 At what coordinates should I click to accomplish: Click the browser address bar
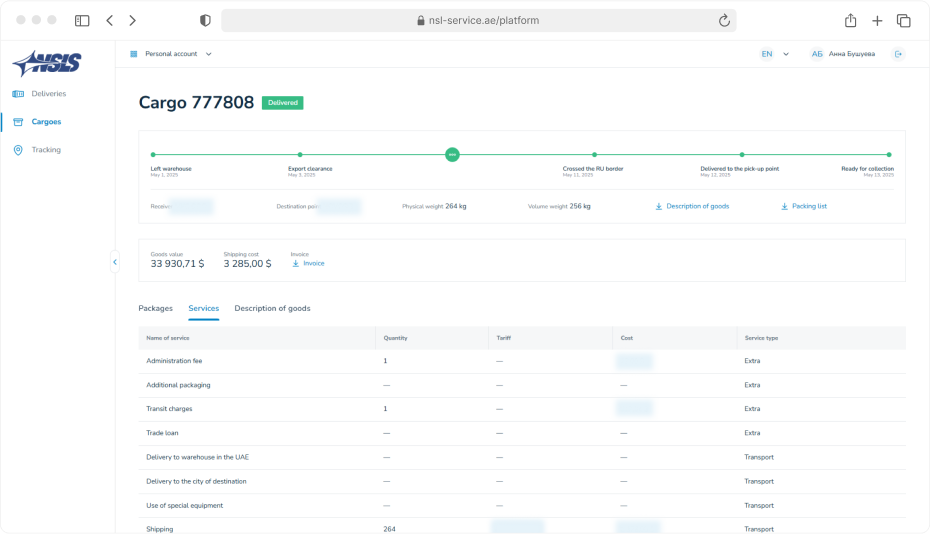coord(478,20)
